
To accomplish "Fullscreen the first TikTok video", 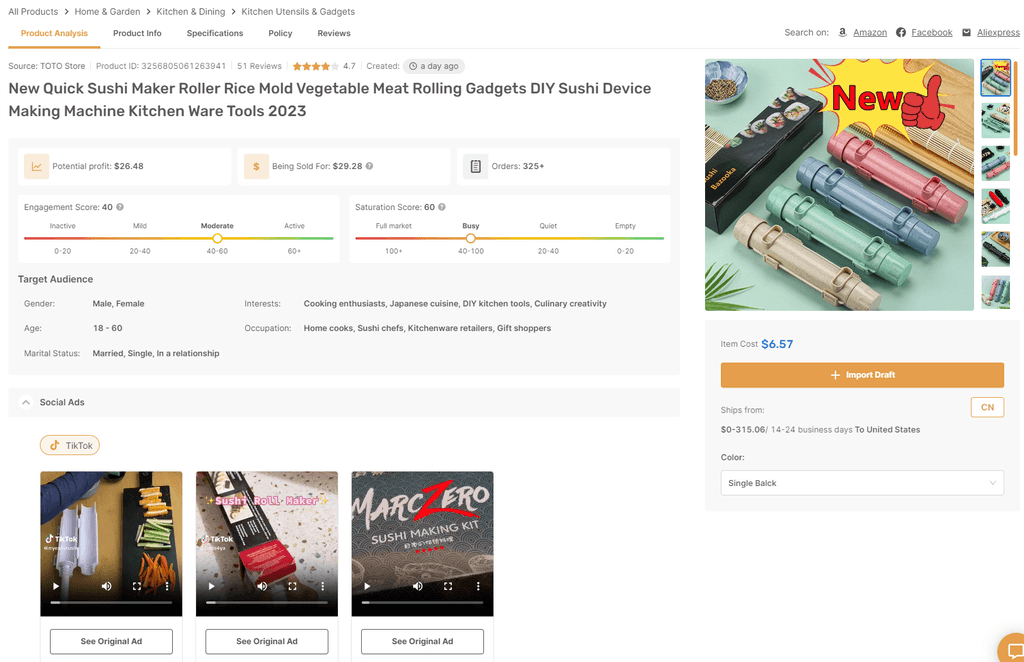I will pos(136,586).
